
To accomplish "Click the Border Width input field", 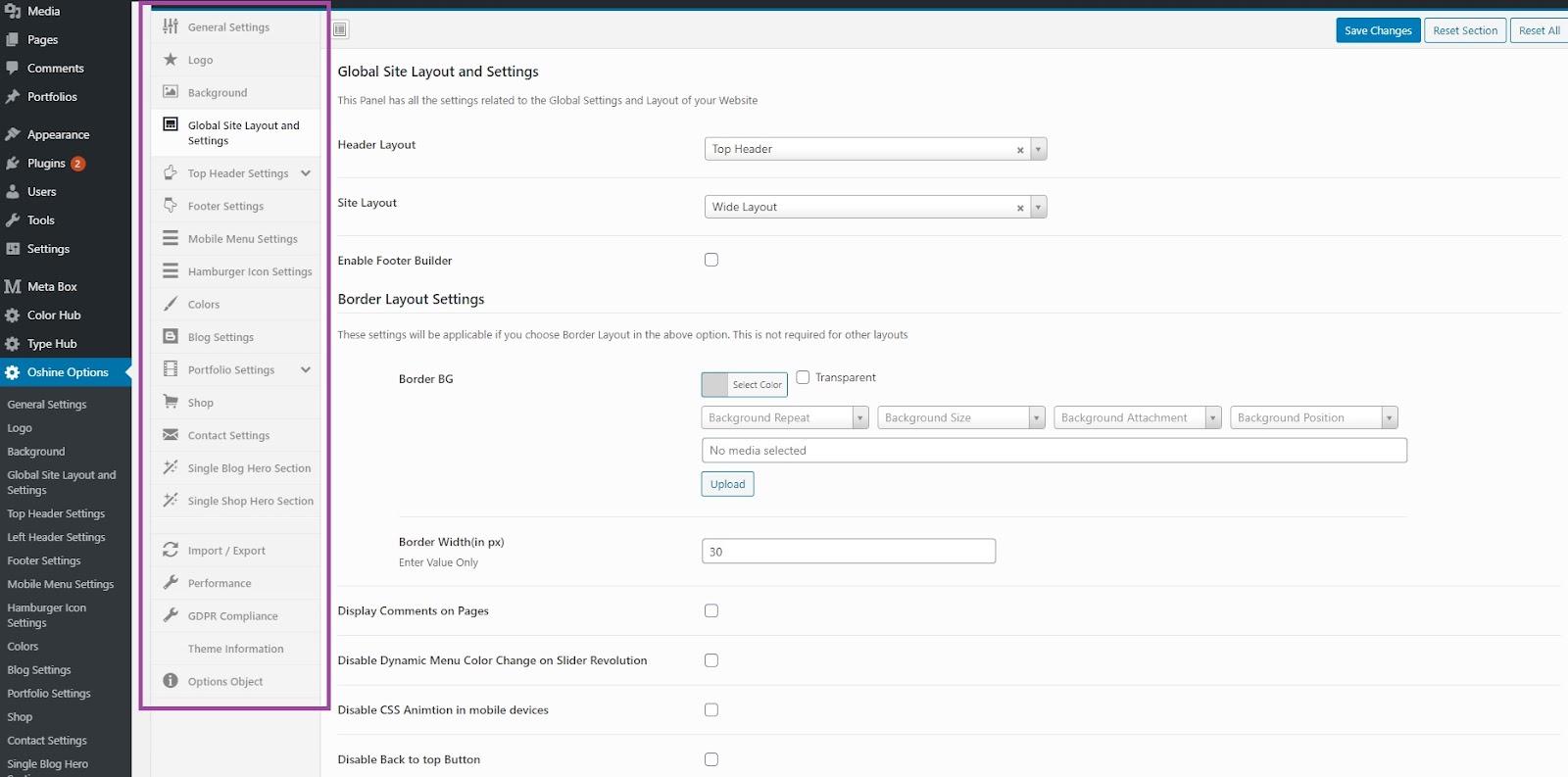I will [849, 552].
